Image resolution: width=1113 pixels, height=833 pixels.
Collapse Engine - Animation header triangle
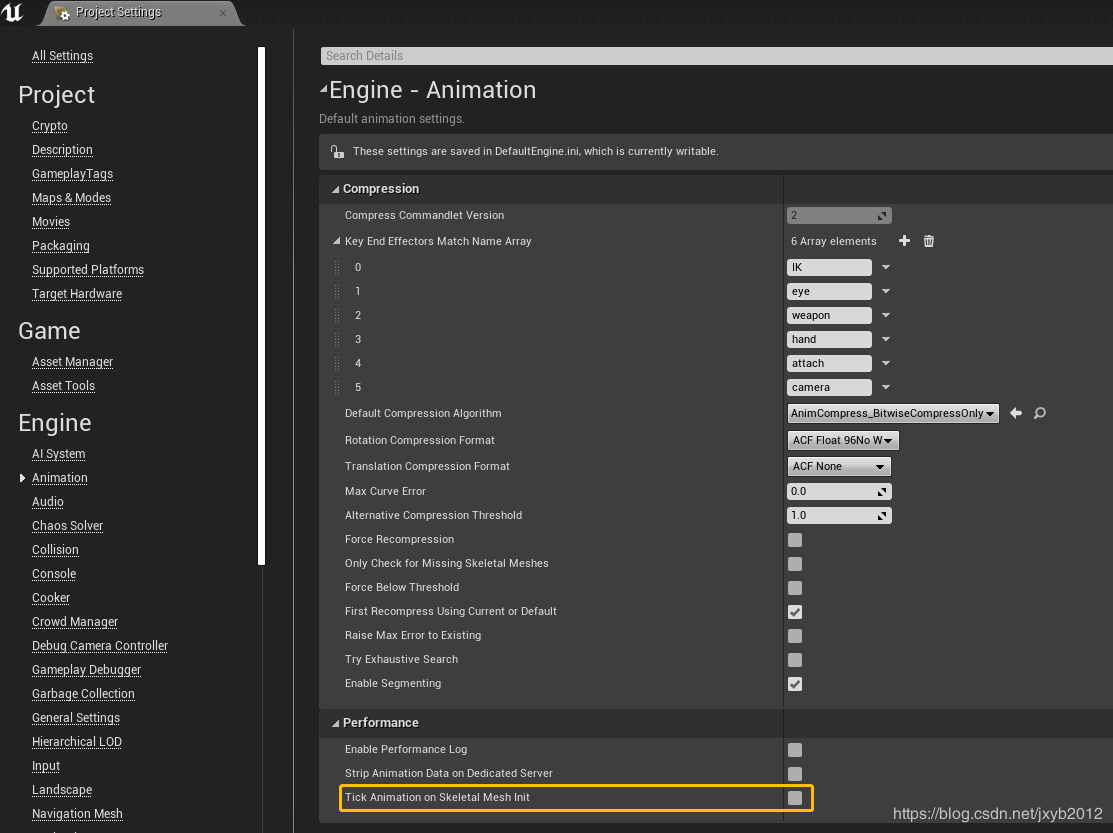pos(324,89)
